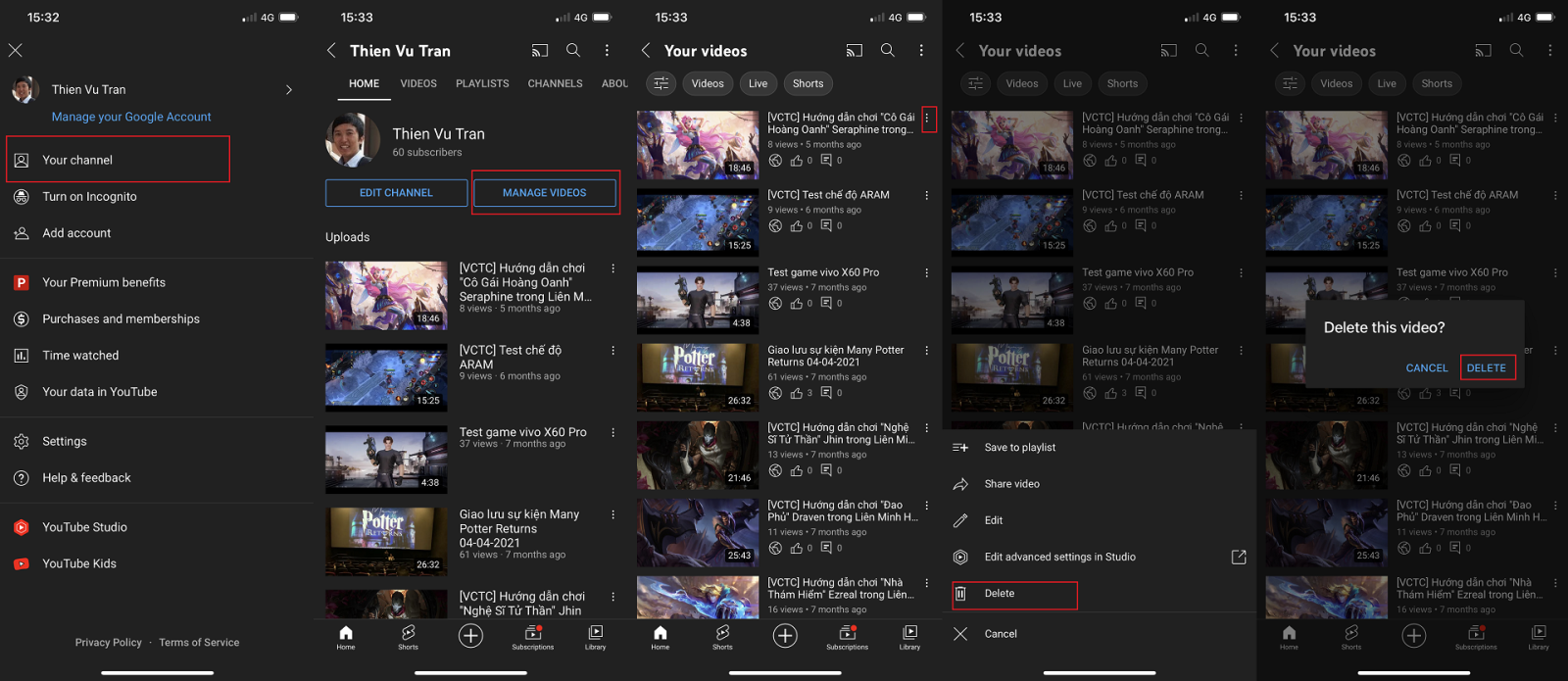Tap the Add account icon
Viewport: 1568px width, 681px height.
coord(22,233)
